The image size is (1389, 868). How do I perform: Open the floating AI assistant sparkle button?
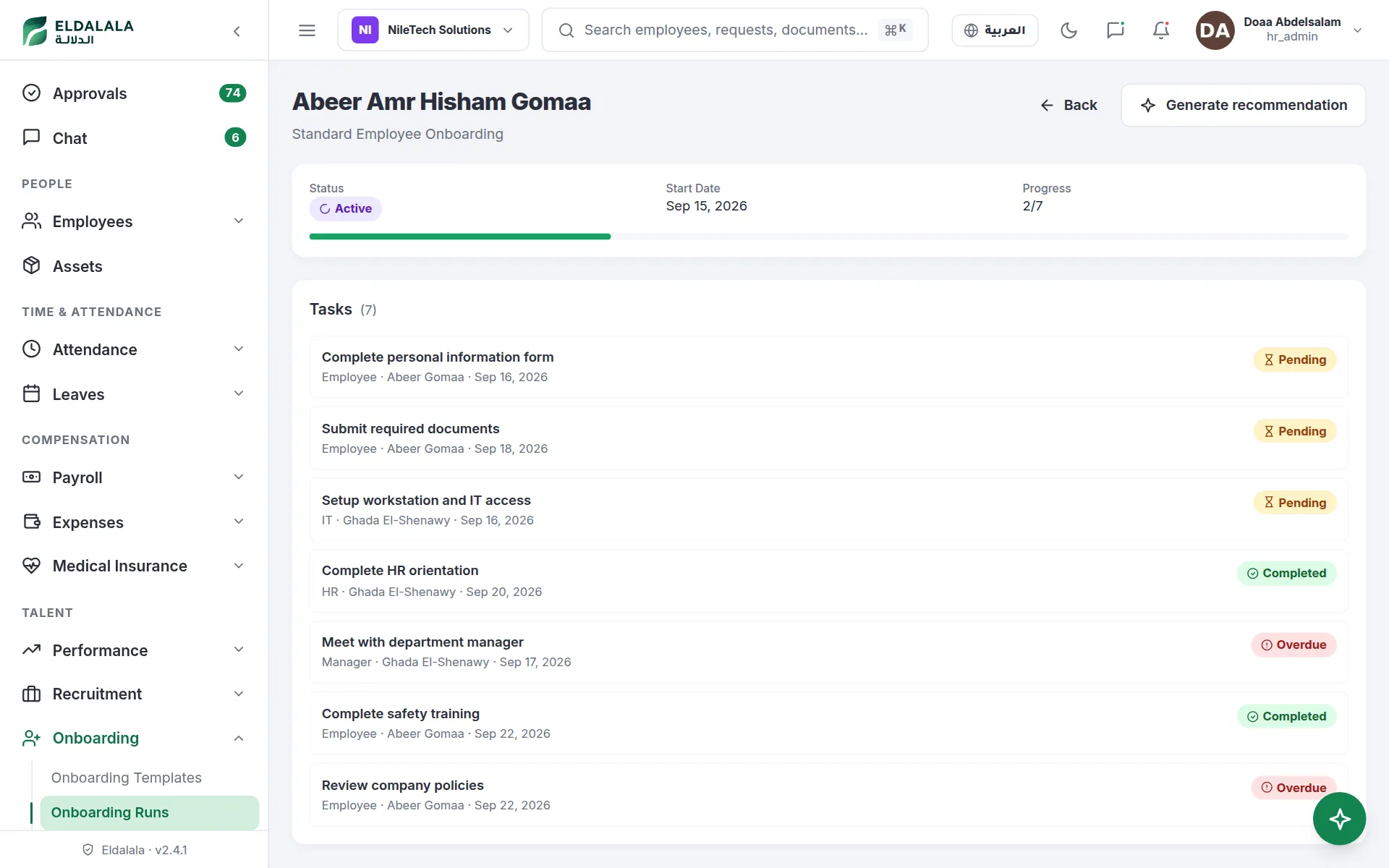tap(1339, 819)
